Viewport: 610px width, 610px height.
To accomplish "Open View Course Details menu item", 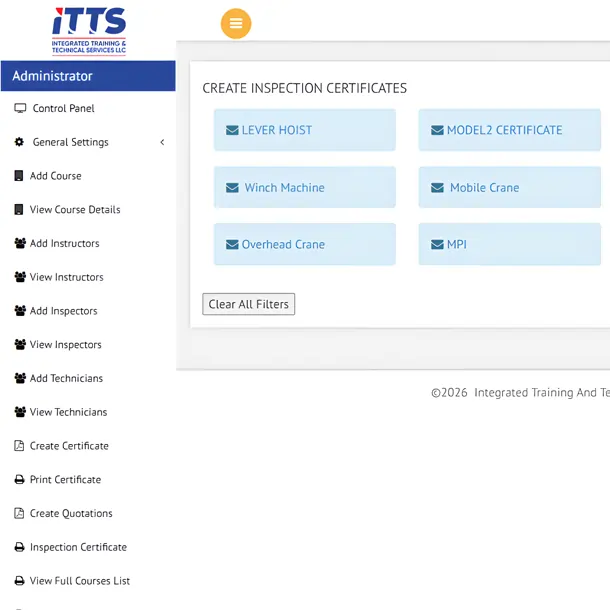I will pyautogui.click(x=74, y=210).
